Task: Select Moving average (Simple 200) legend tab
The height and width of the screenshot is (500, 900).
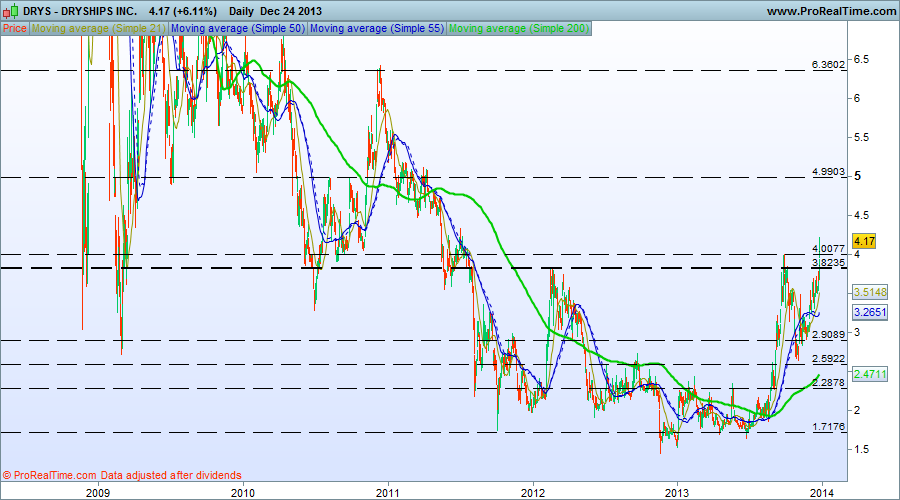Action: tap(519, 28)
